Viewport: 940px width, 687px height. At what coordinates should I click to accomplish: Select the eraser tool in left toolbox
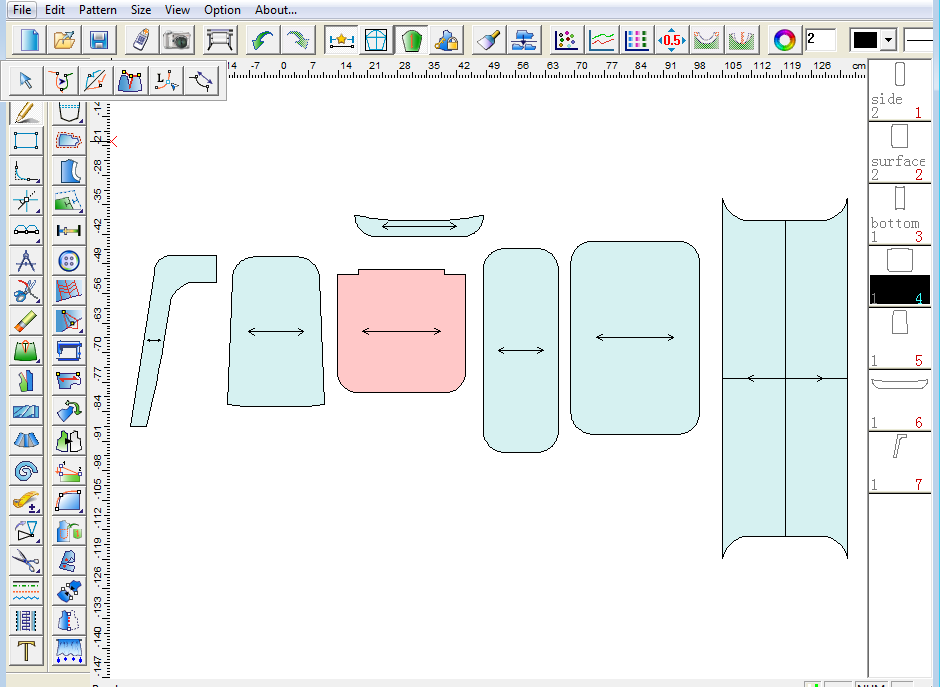(x=26, y=321)
